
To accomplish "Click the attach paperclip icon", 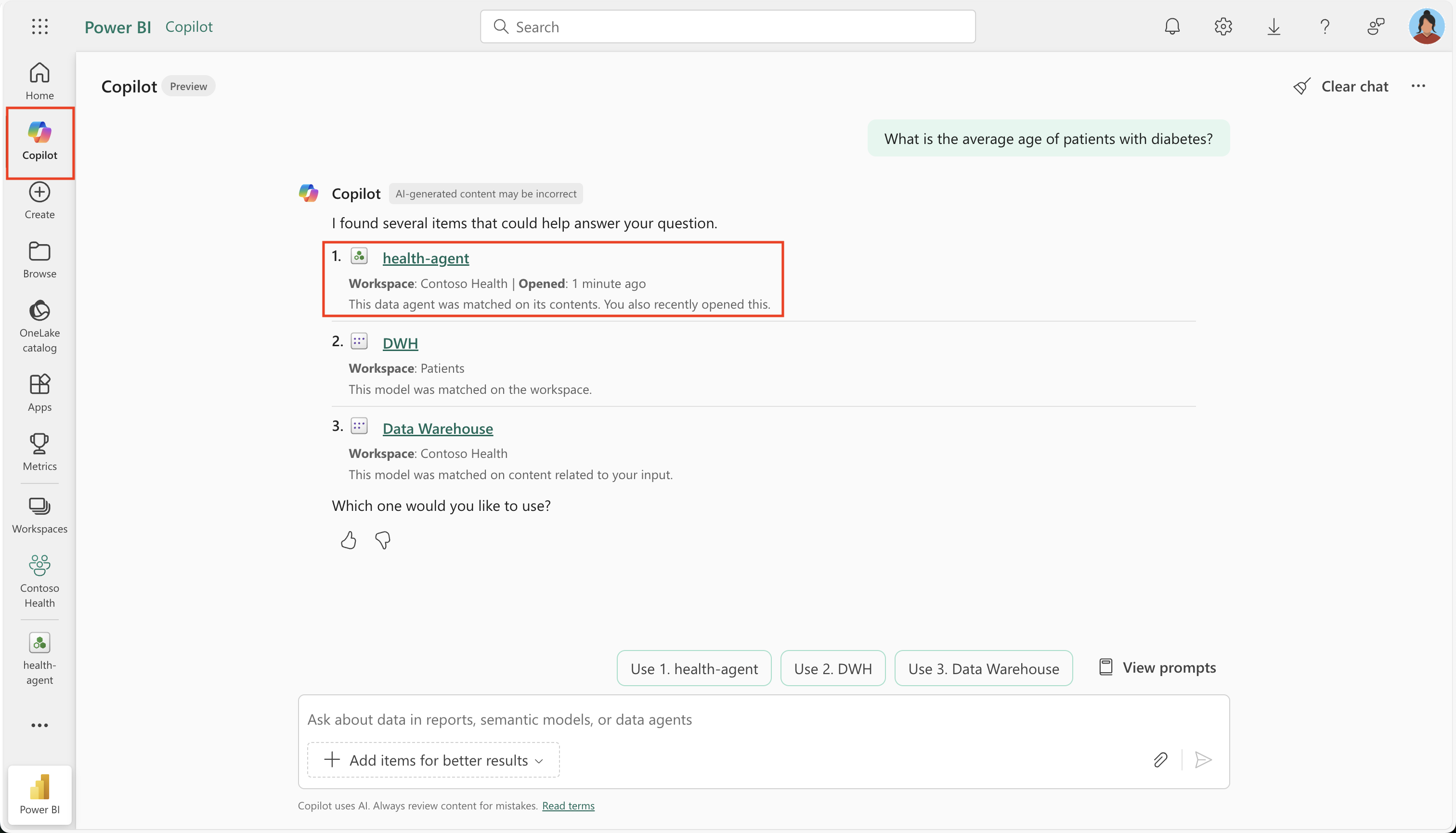I will coord(1160,760).
